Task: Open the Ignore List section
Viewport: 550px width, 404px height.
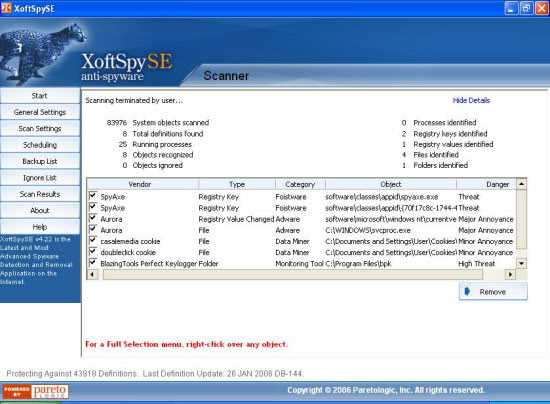Action: pyautogui.click(x=40, y=178)
